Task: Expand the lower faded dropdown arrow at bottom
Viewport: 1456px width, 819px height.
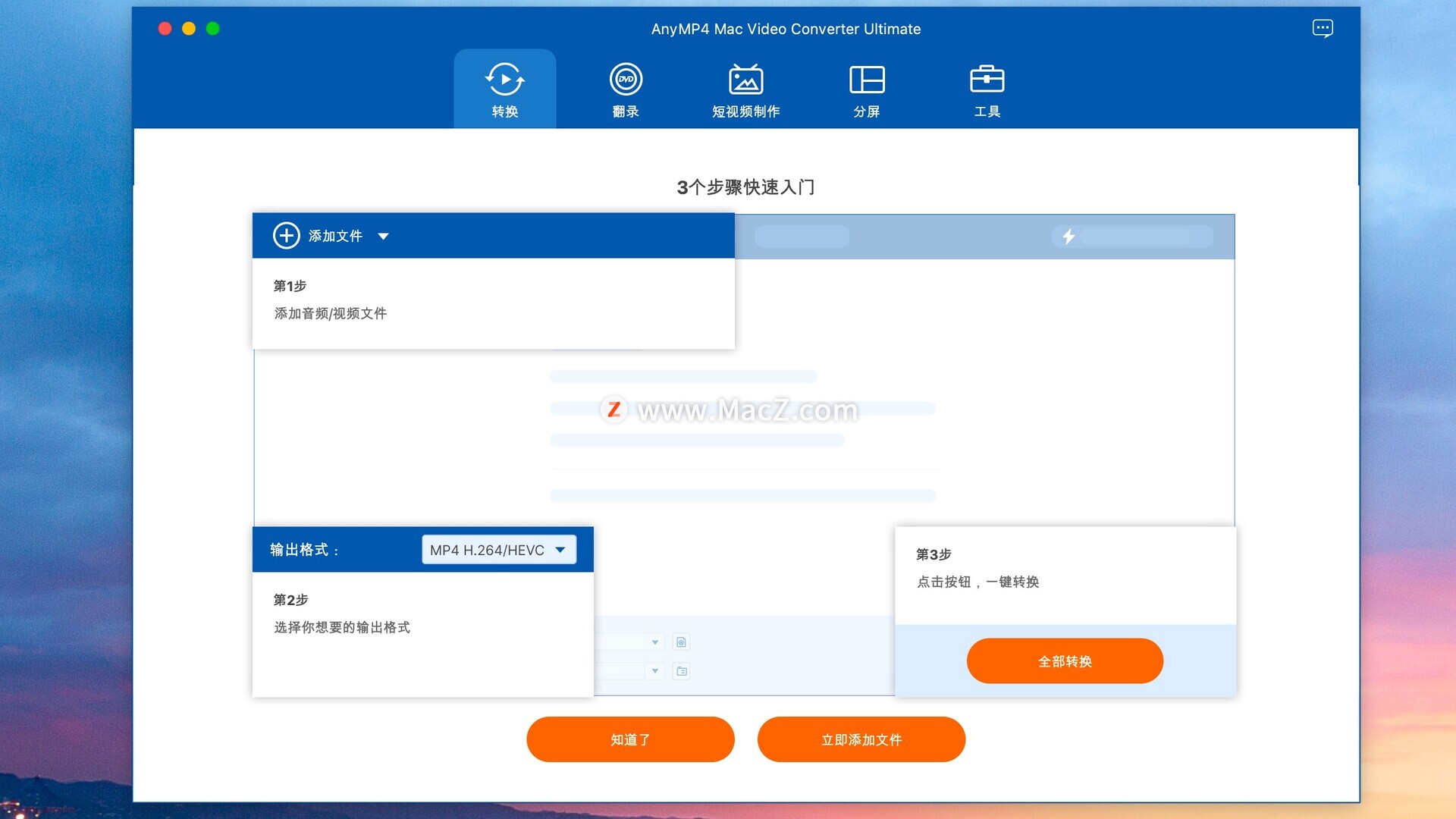Action: [654, 671]
